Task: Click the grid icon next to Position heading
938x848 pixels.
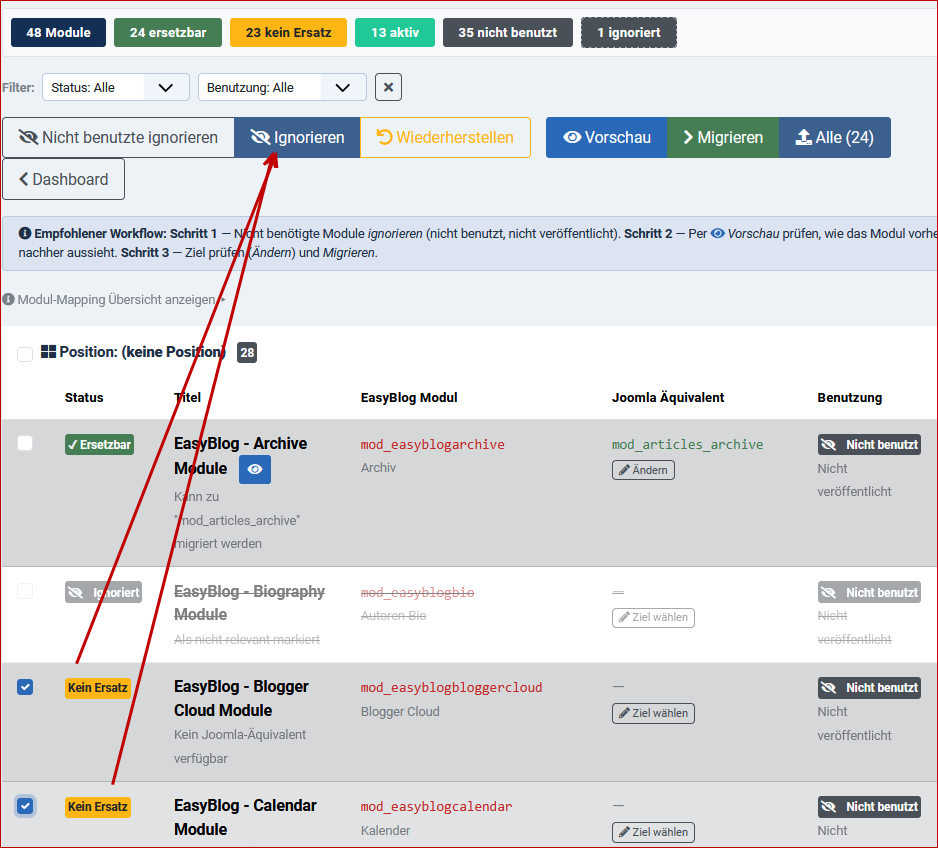Action: pyautogui.click(x=47, y=351)
